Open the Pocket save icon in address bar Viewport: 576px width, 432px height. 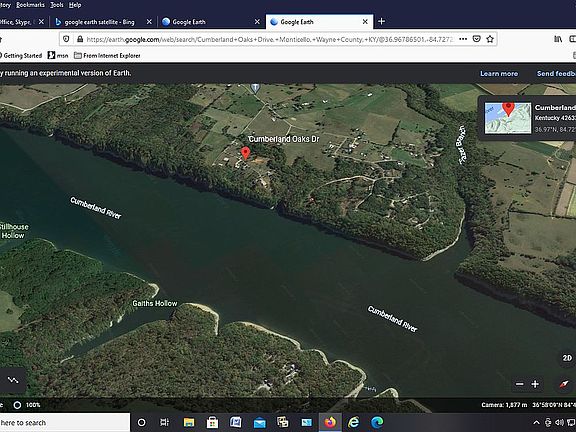pyautogui.click(x=476, y=39)
